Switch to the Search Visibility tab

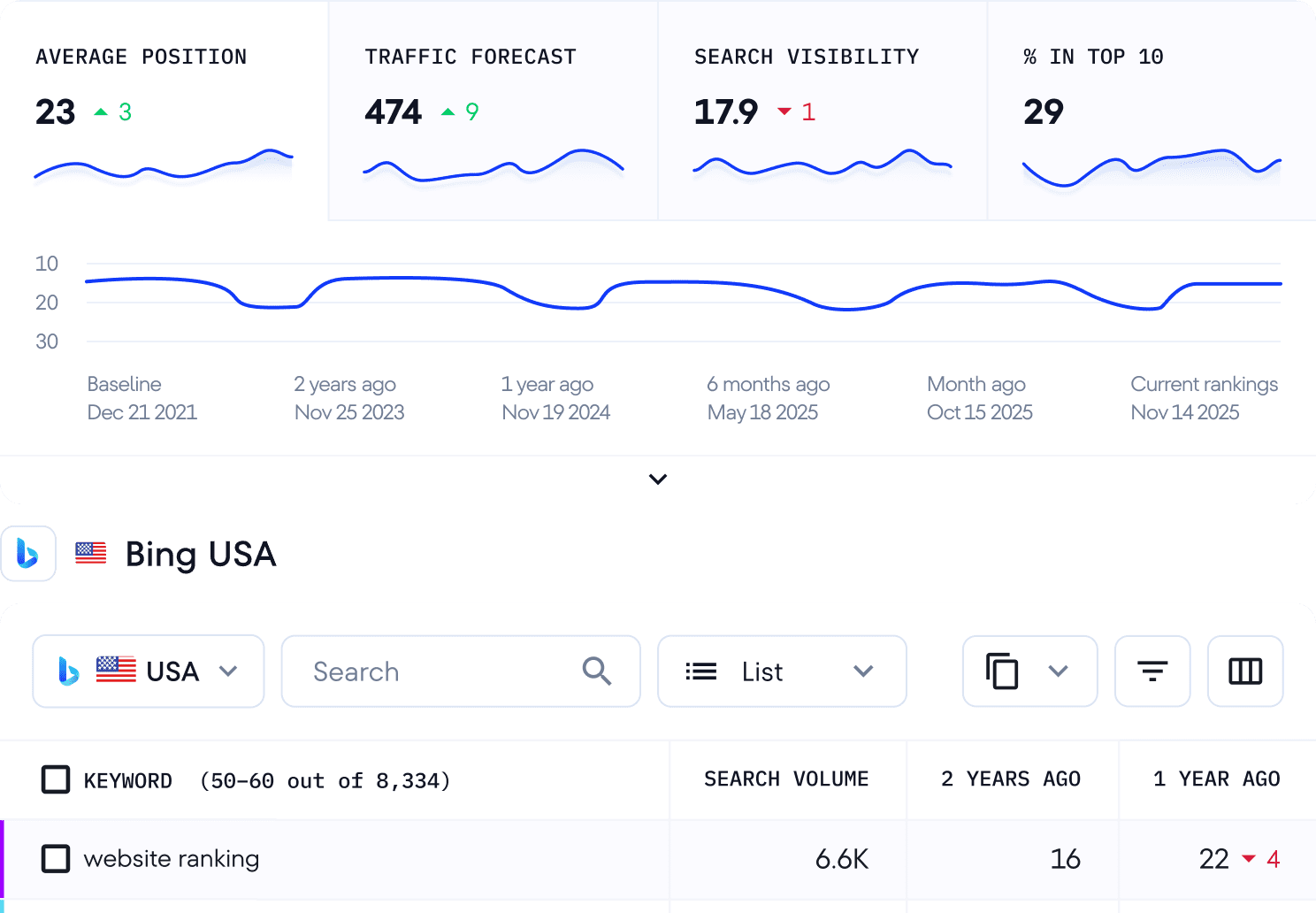(822, 110)
